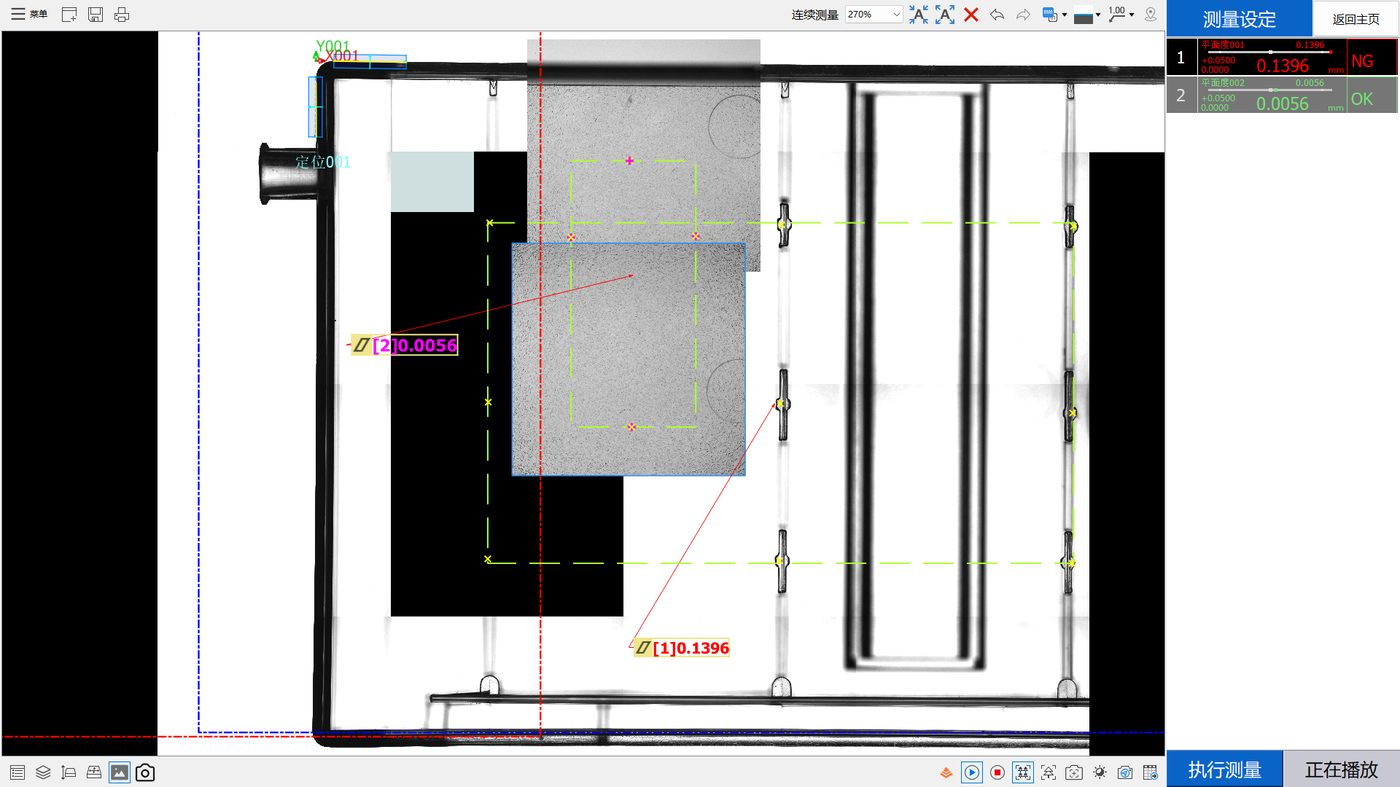Click the camera navigation send icon
This screenshot has height=787, width=1400.
tap(1125, 772)
